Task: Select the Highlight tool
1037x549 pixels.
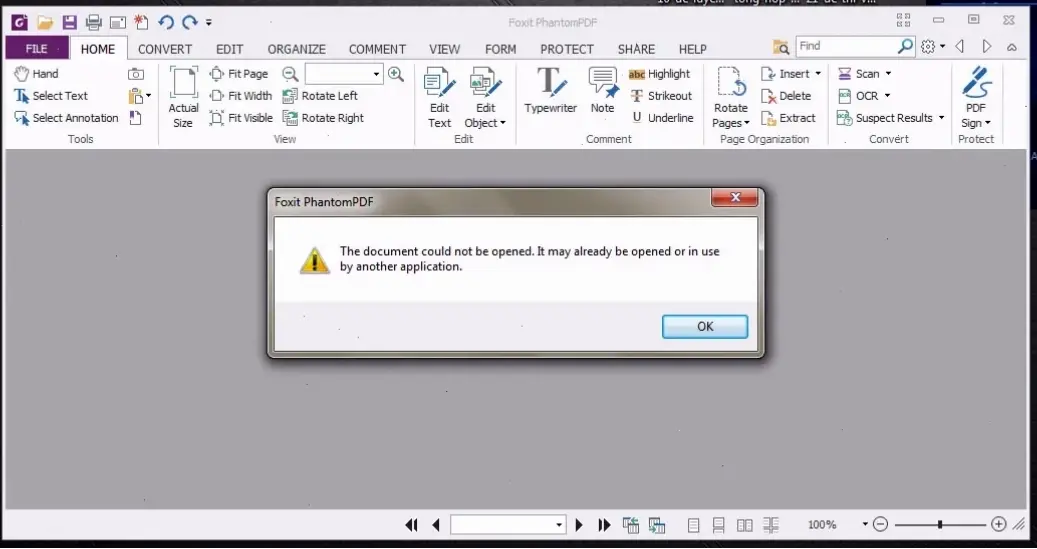Action: click(x=659, y=74)
